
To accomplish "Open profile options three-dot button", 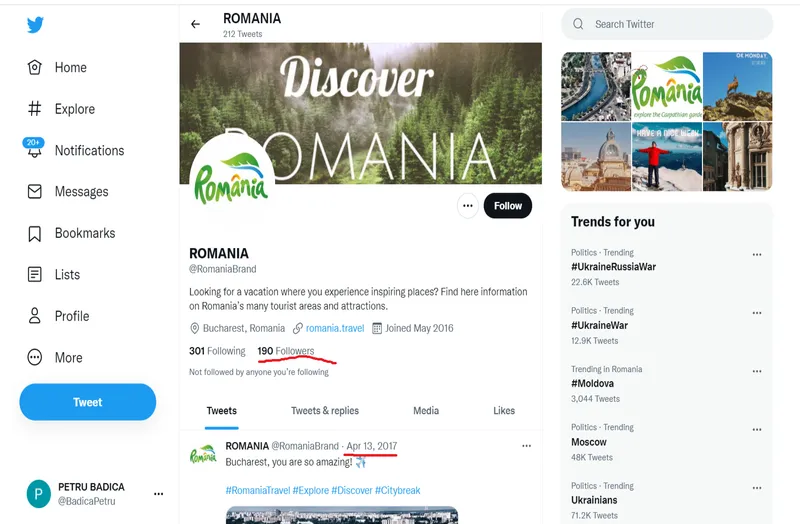I will point(467,206).
